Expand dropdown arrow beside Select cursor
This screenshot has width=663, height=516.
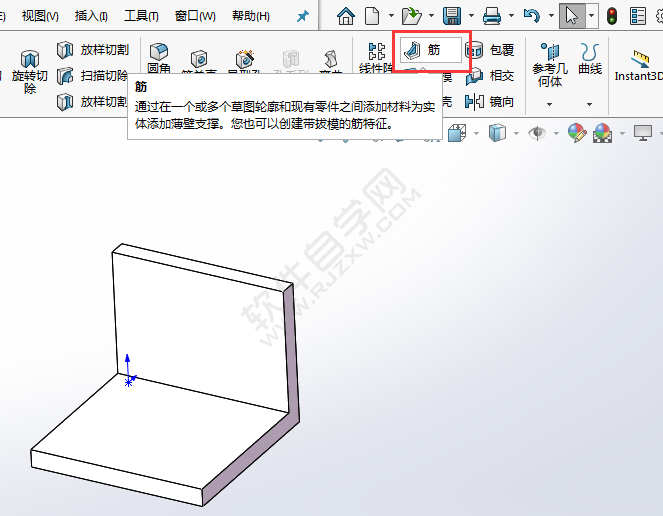(x=592, y=16)
